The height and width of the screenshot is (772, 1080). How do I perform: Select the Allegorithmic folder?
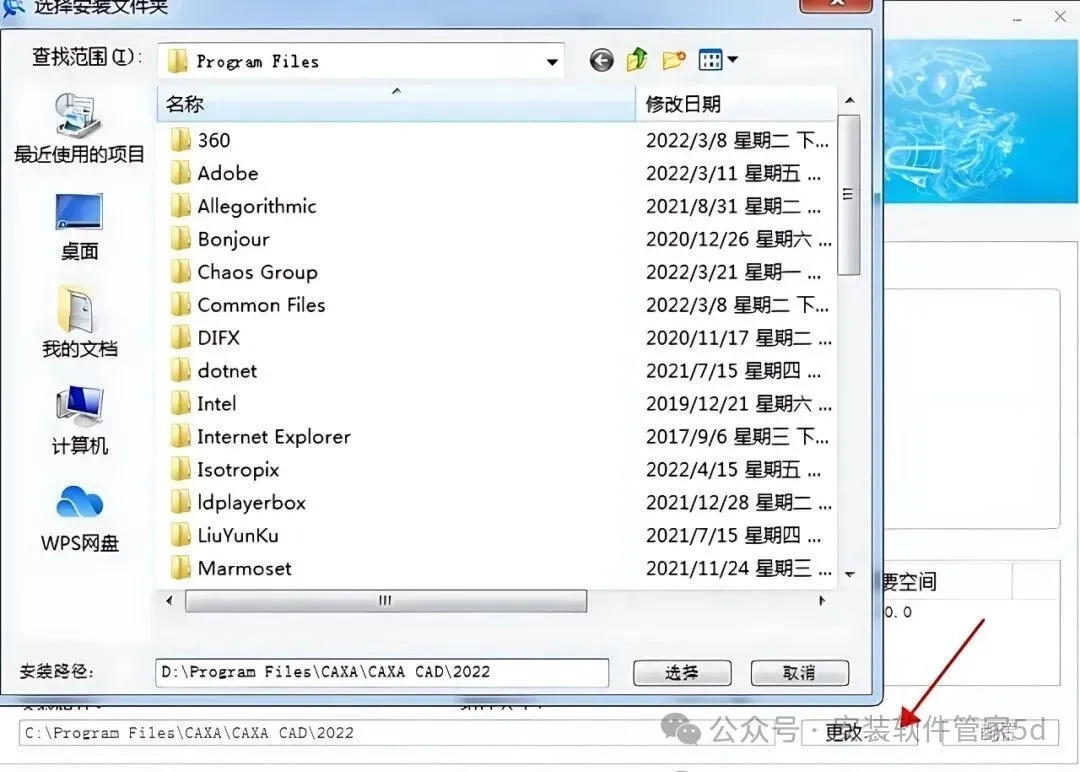coord(243,206)
